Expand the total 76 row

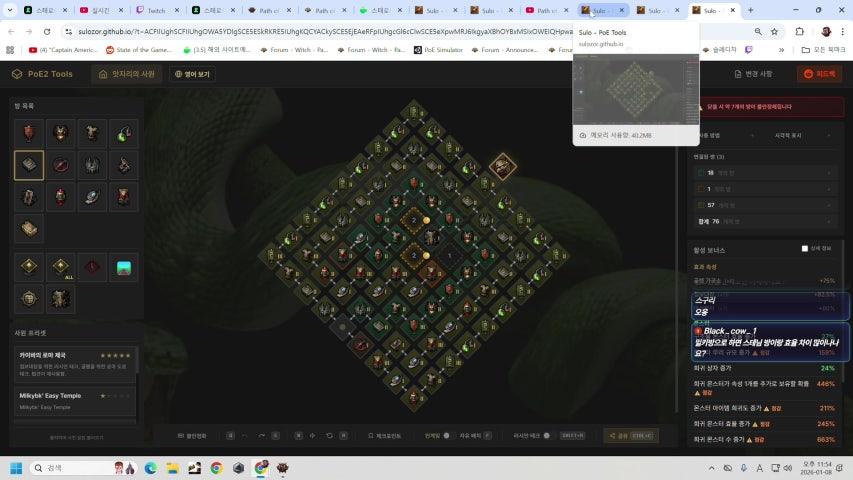pyautogui.click(x=764, y=221)
